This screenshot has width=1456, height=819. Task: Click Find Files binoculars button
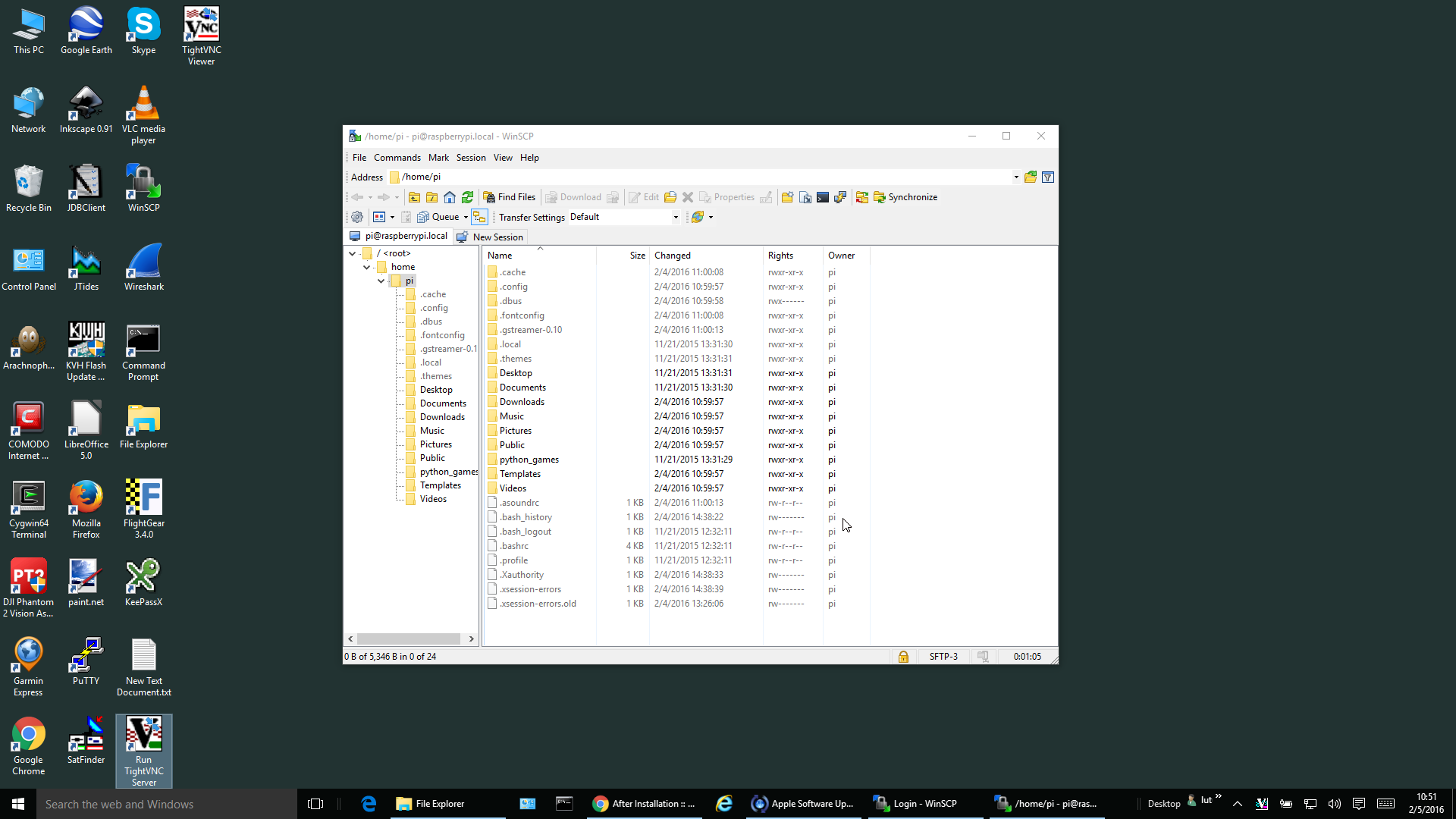(510, 197)
